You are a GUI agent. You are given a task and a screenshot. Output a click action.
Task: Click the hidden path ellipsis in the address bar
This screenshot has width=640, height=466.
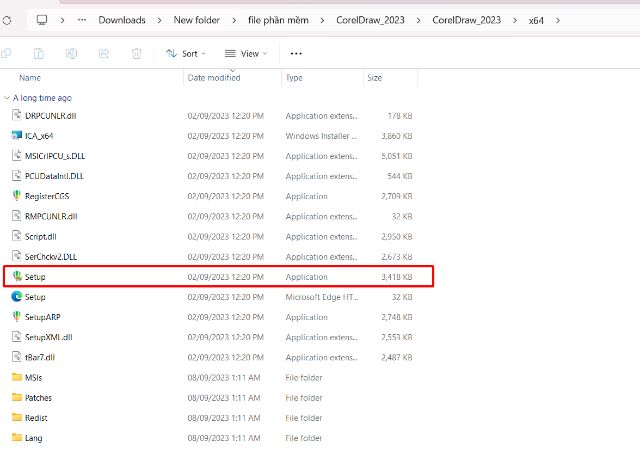click(x=82, y=19)
